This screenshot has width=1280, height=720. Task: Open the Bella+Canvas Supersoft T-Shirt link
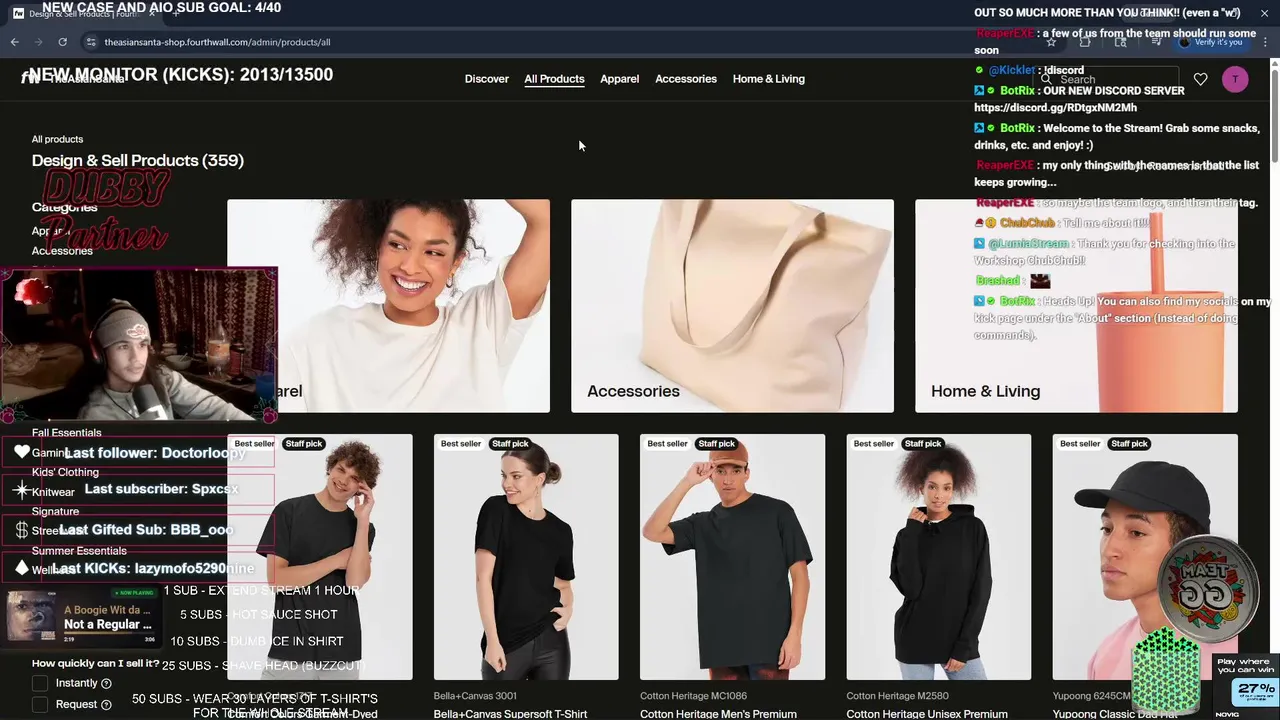[x=510, y=714]
